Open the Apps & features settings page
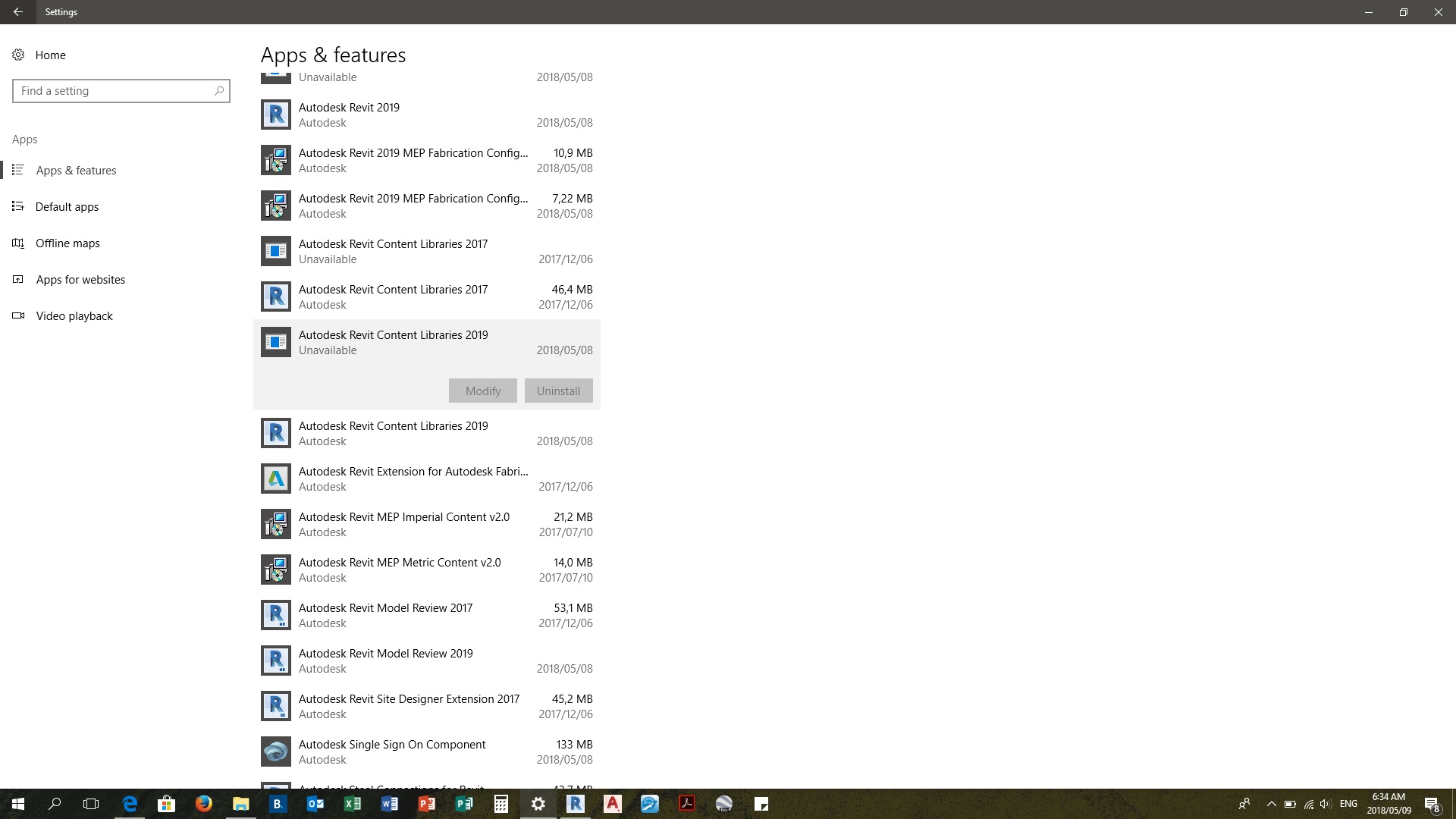Viewport: 1456px width, 819px height. pos(76,169)
